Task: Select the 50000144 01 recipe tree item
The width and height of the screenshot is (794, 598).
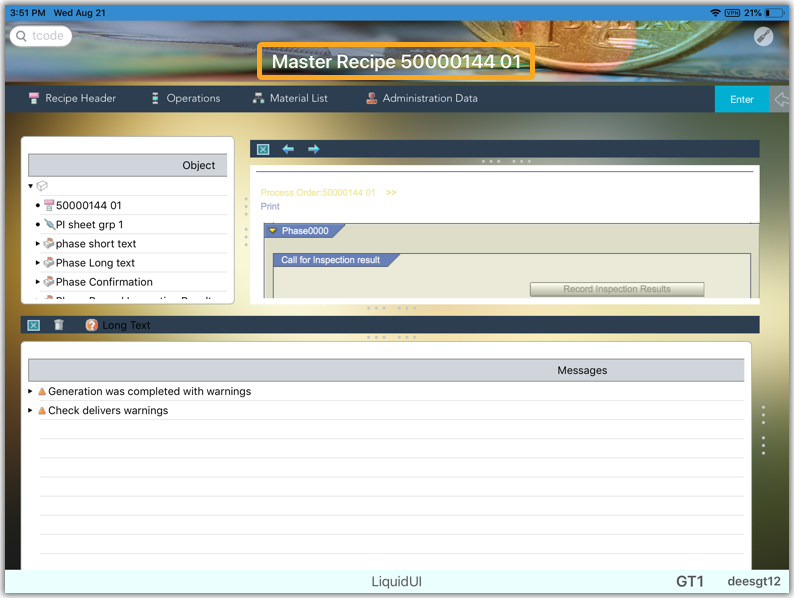Action: click(88, 205)
